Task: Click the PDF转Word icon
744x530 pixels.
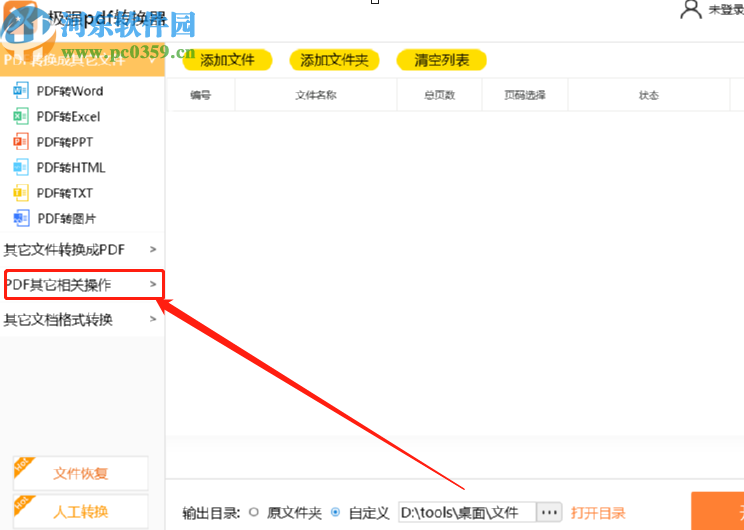Action: tap(20, 90)
